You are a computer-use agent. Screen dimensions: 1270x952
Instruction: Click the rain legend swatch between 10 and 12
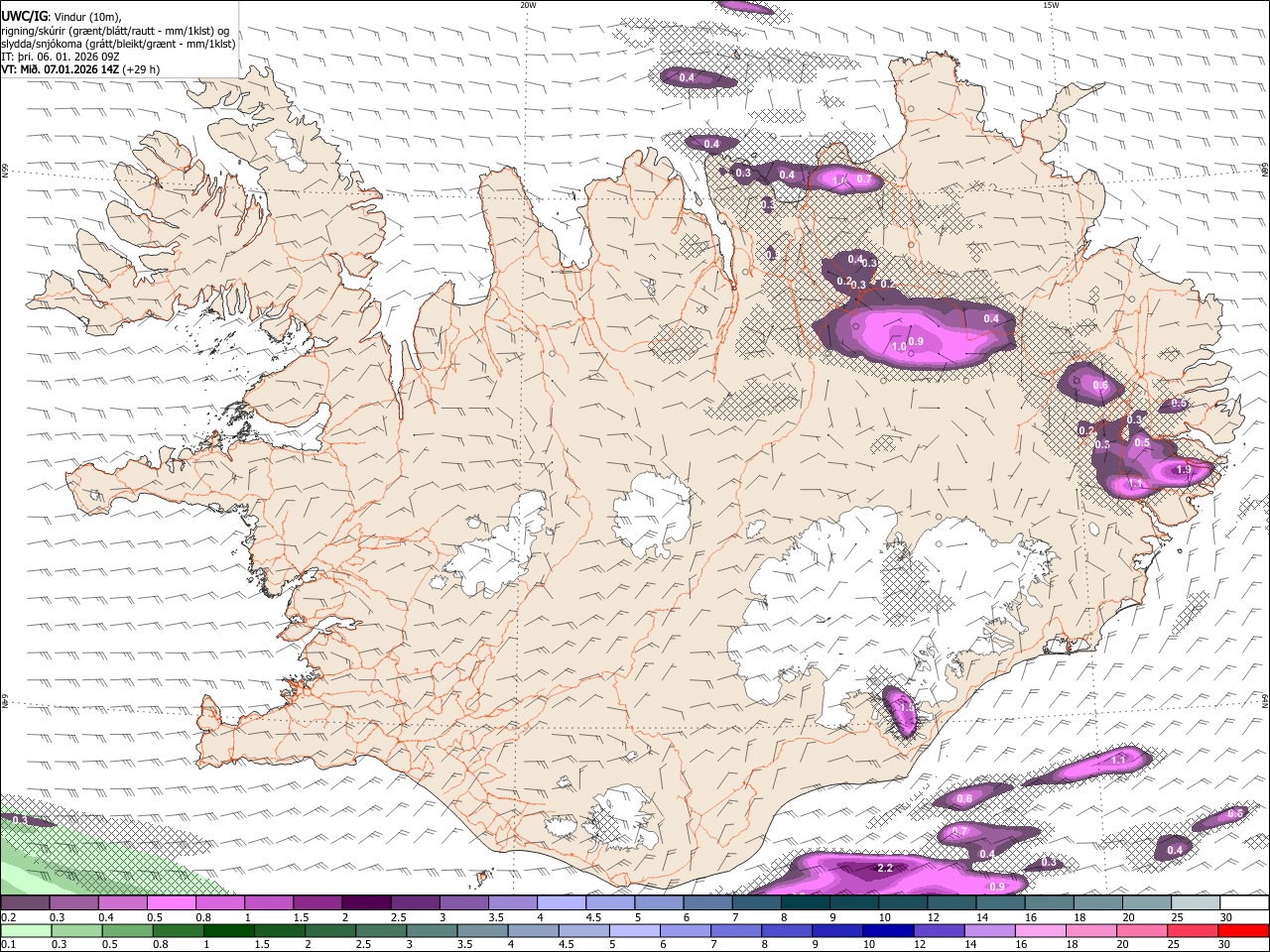click(889, 930)
